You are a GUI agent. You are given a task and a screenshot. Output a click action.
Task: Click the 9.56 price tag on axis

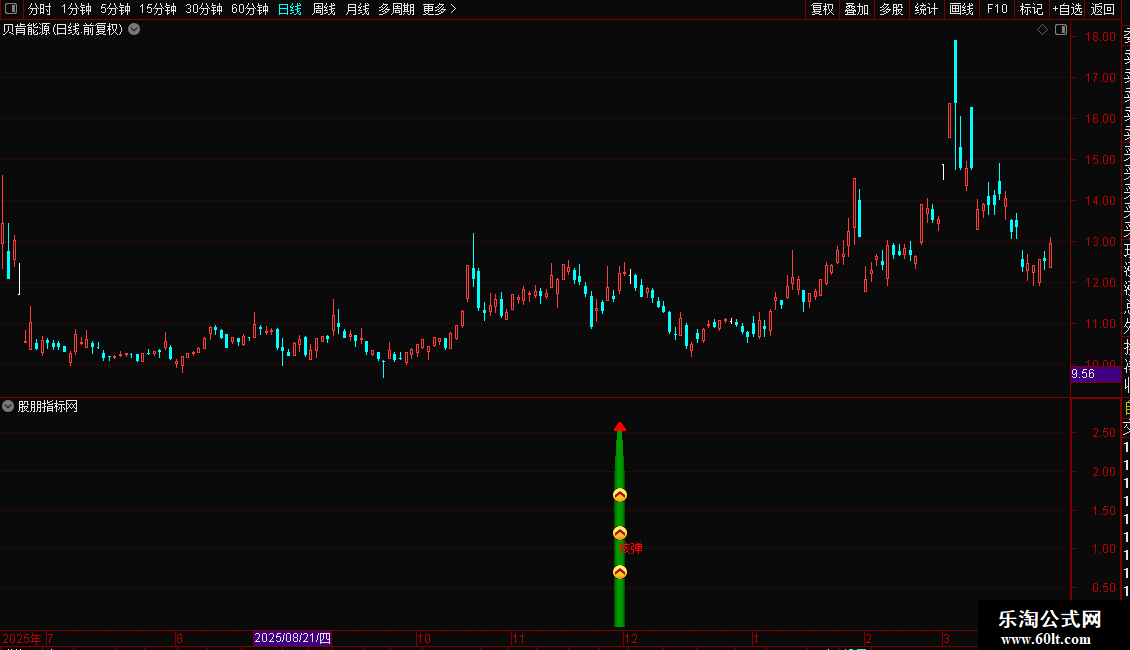(1095, 374)
